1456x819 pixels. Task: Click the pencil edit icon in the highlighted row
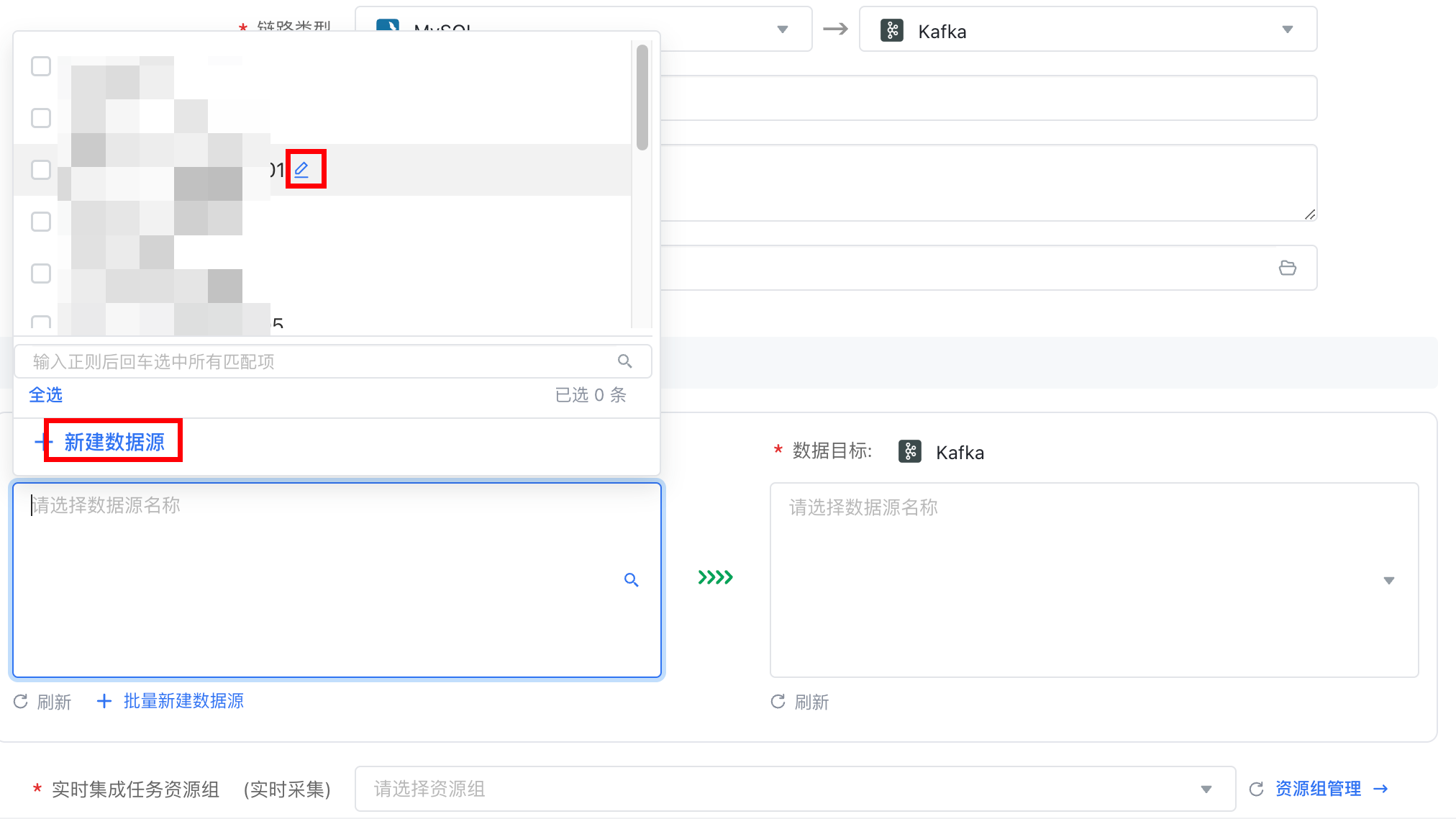pyautogui.click(x=302, y=170)
